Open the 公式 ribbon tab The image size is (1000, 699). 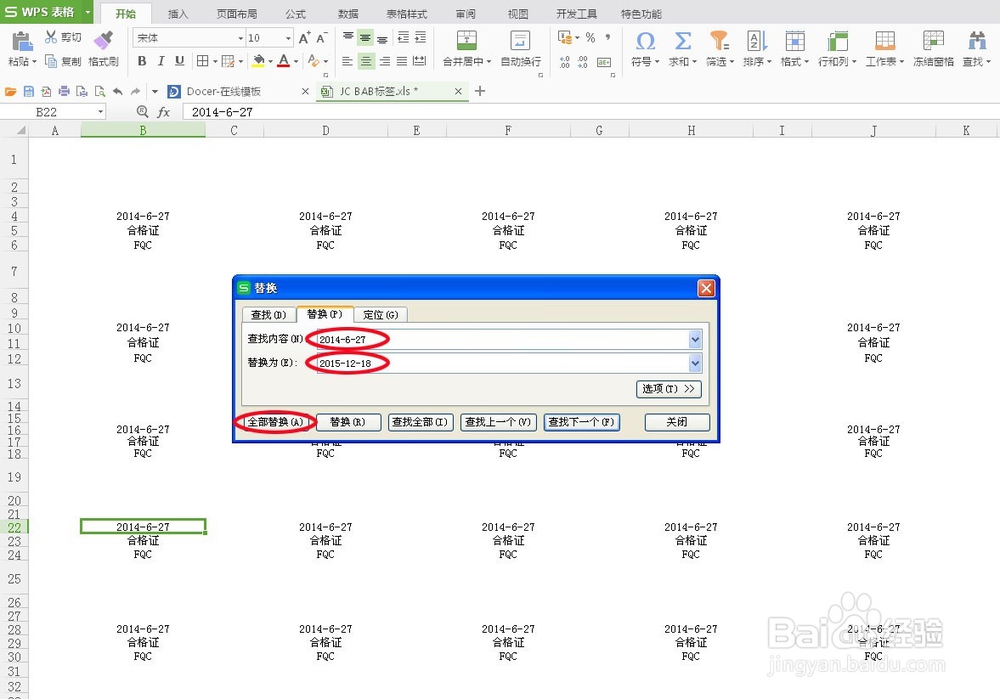(295, 13)
